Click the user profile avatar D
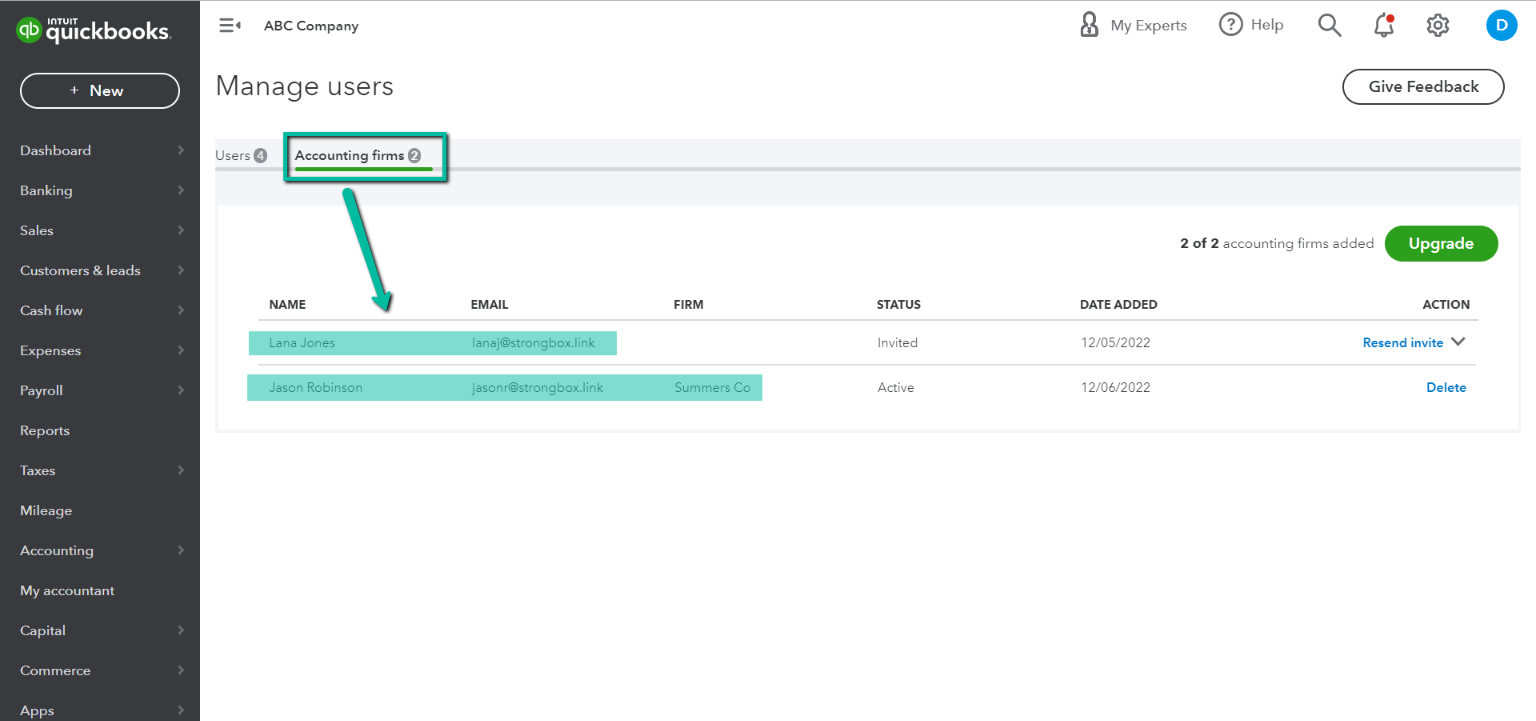 1501,25
